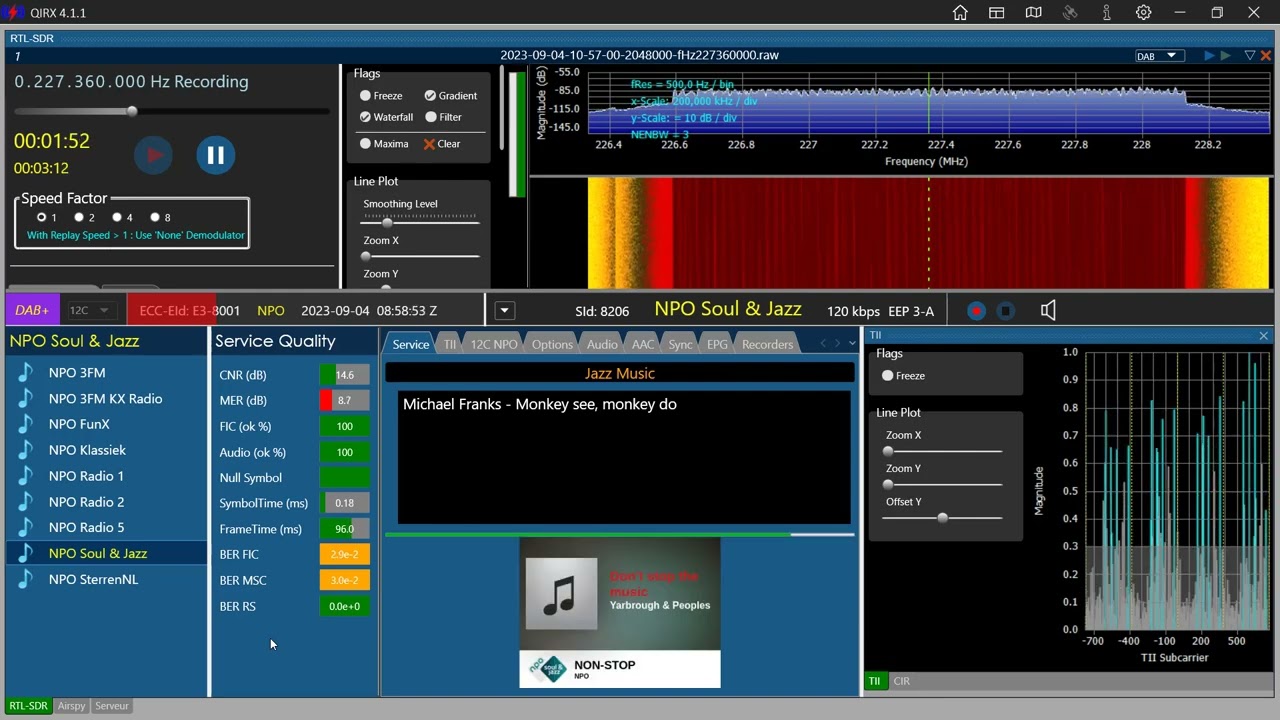
Task: Open the info icon in the title bar
Action: pyautogui.click(x=1107, y=13)
